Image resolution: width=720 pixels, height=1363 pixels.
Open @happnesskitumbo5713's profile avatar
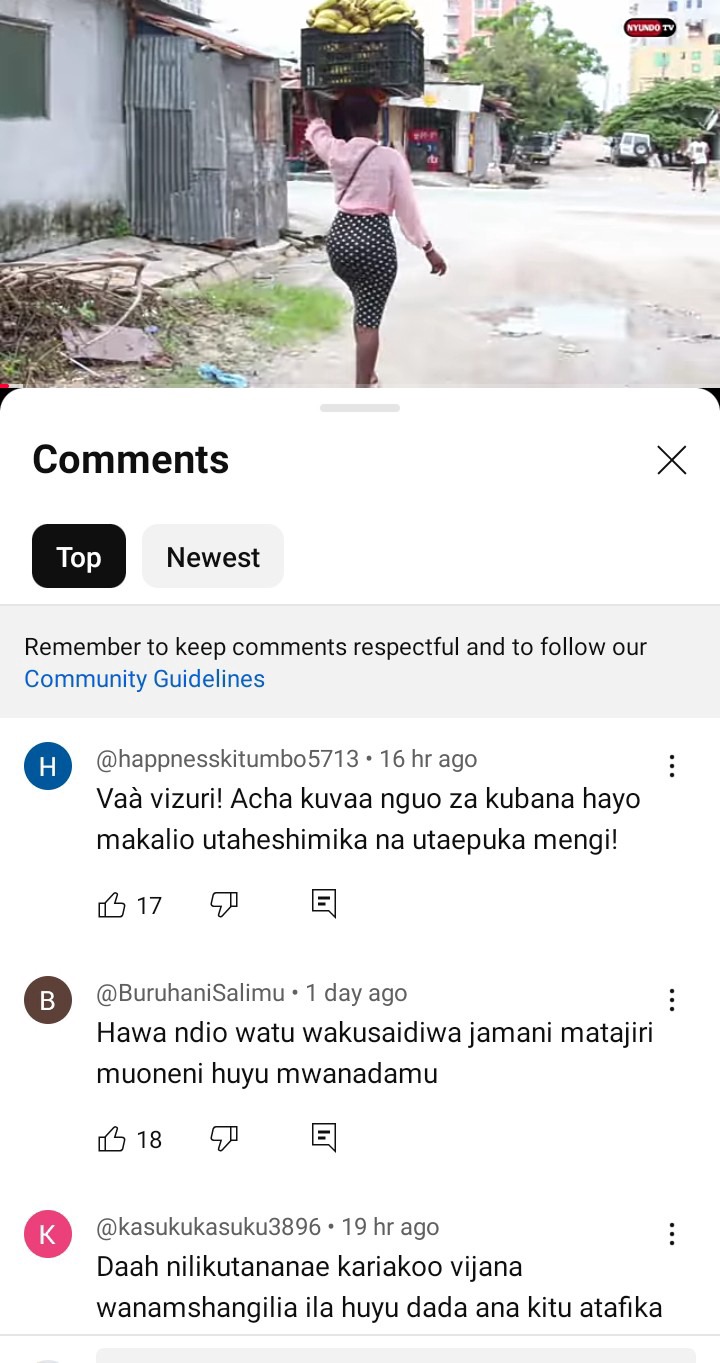tap(48, 767)
